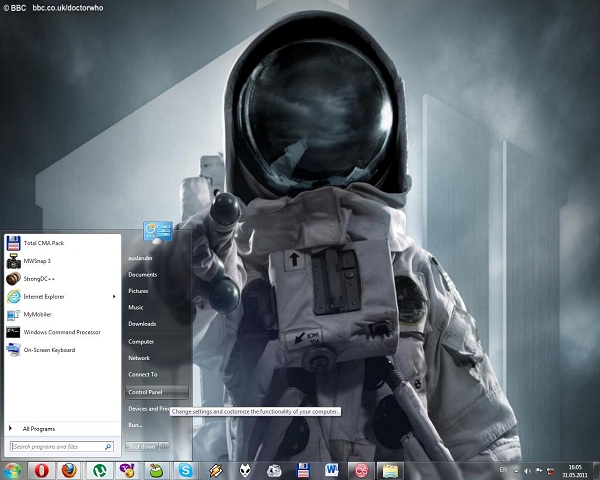Open StrongDC++ in the Start menu
This screenshot has height=480, width=600.
(37, 279)
